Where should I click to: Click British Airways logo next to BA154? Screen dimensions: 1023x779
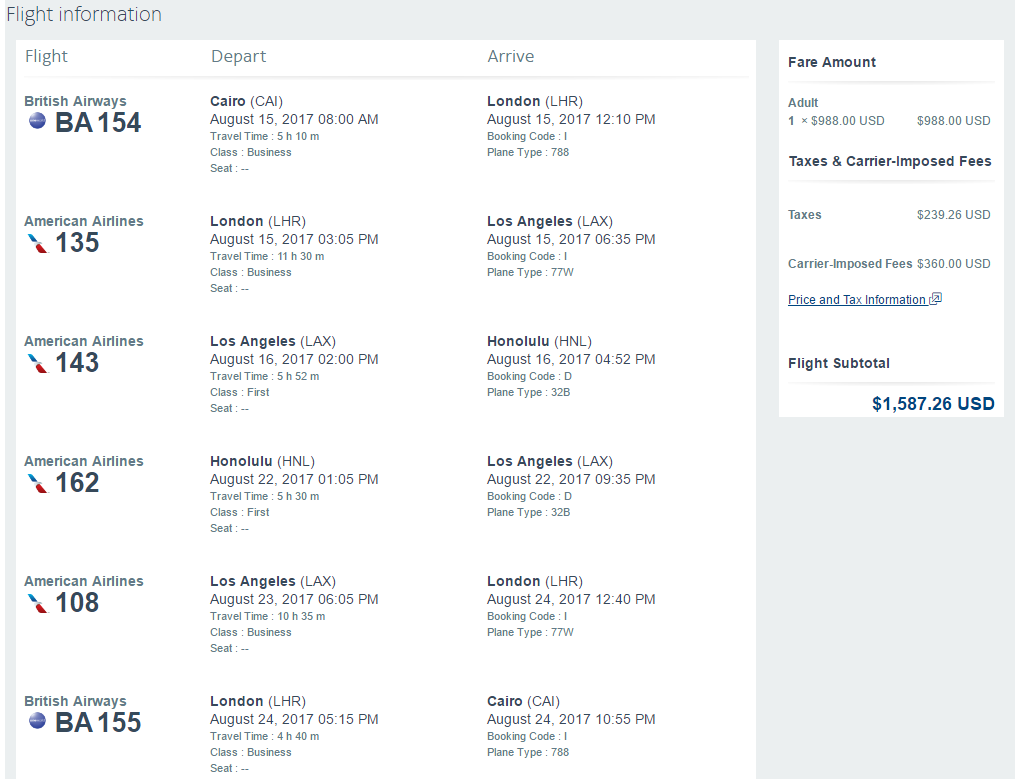(37, 121)
